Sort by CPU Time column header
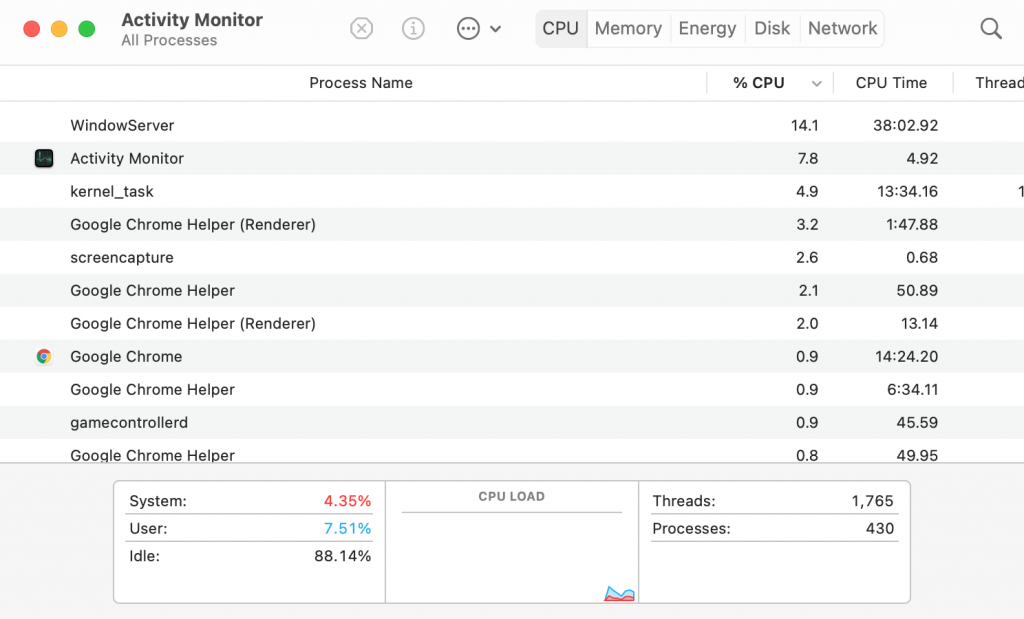1024x619 pixels. 891,83
